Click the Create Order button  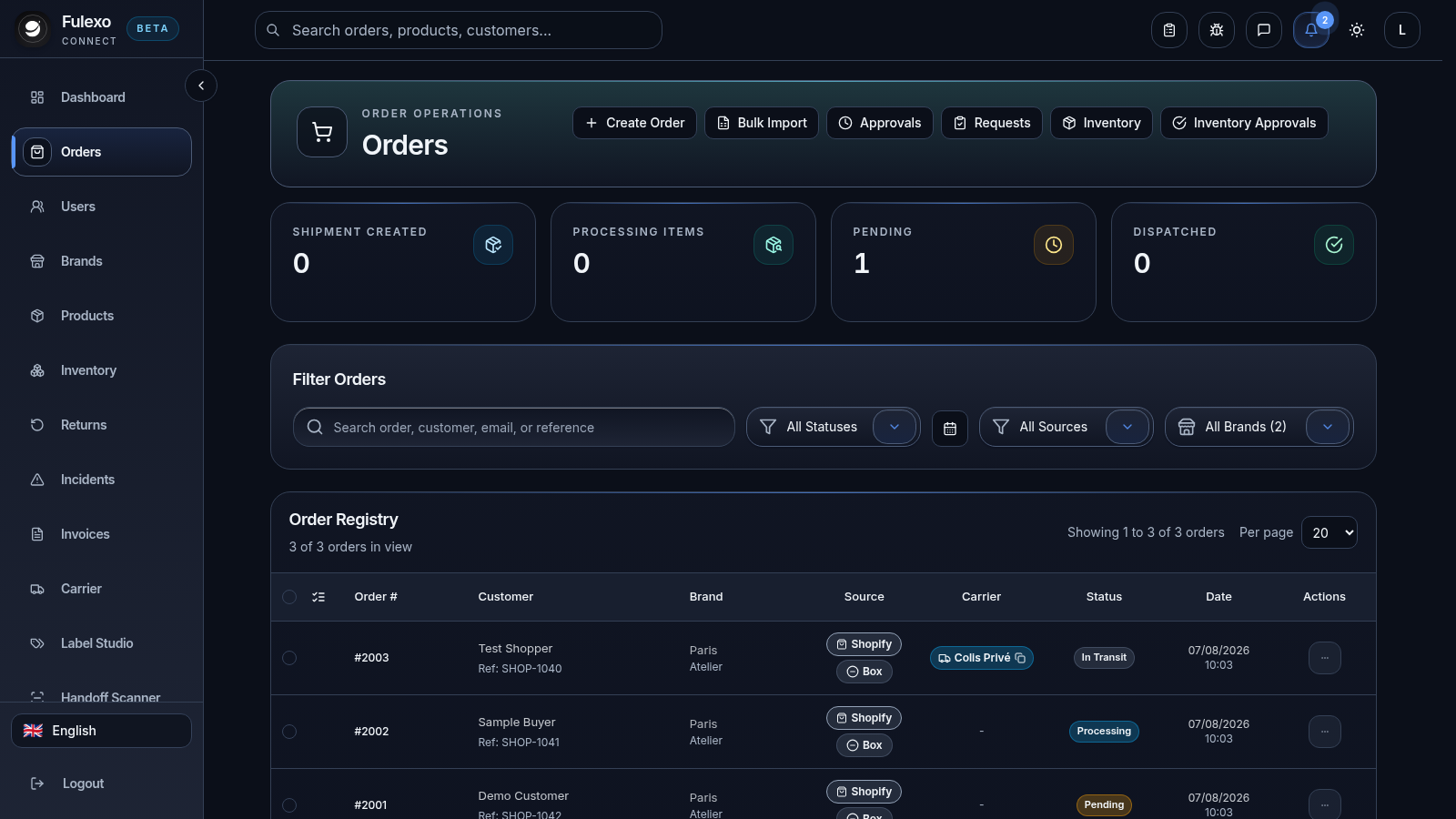(634, 123)
